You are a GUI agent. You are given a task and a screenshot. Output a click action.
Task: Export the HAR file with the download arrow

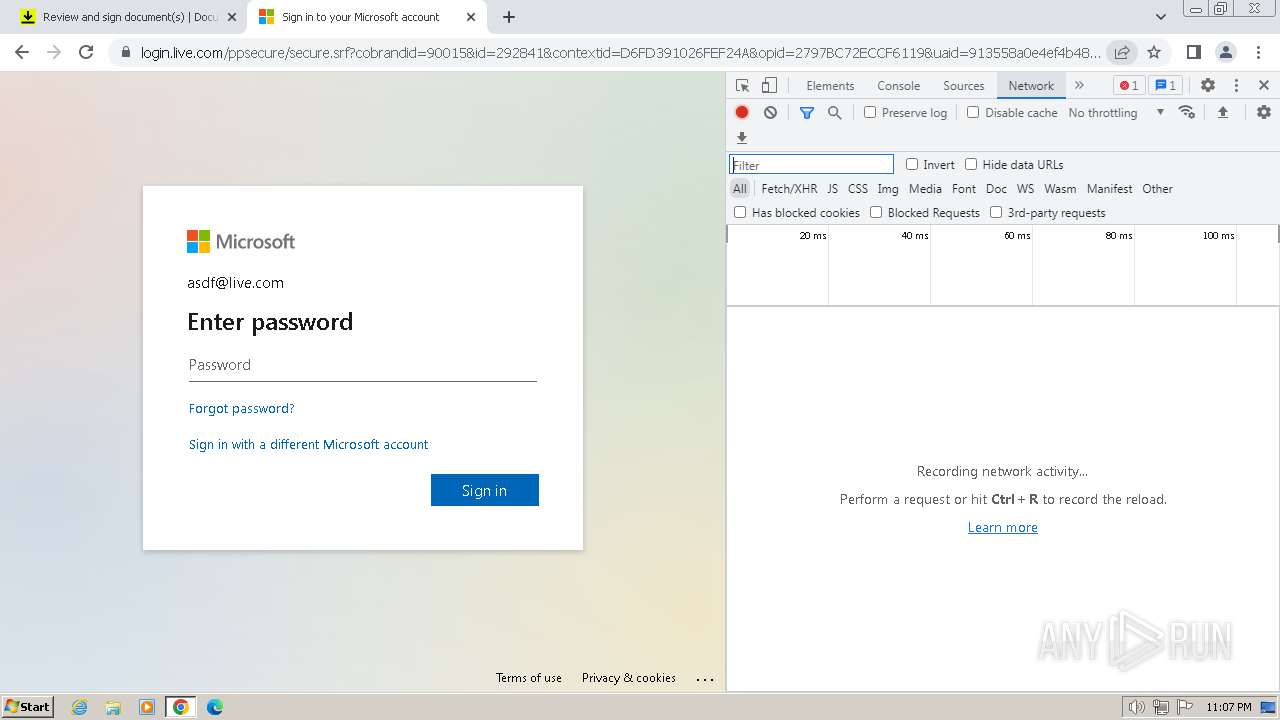click(x=742, y=138)
